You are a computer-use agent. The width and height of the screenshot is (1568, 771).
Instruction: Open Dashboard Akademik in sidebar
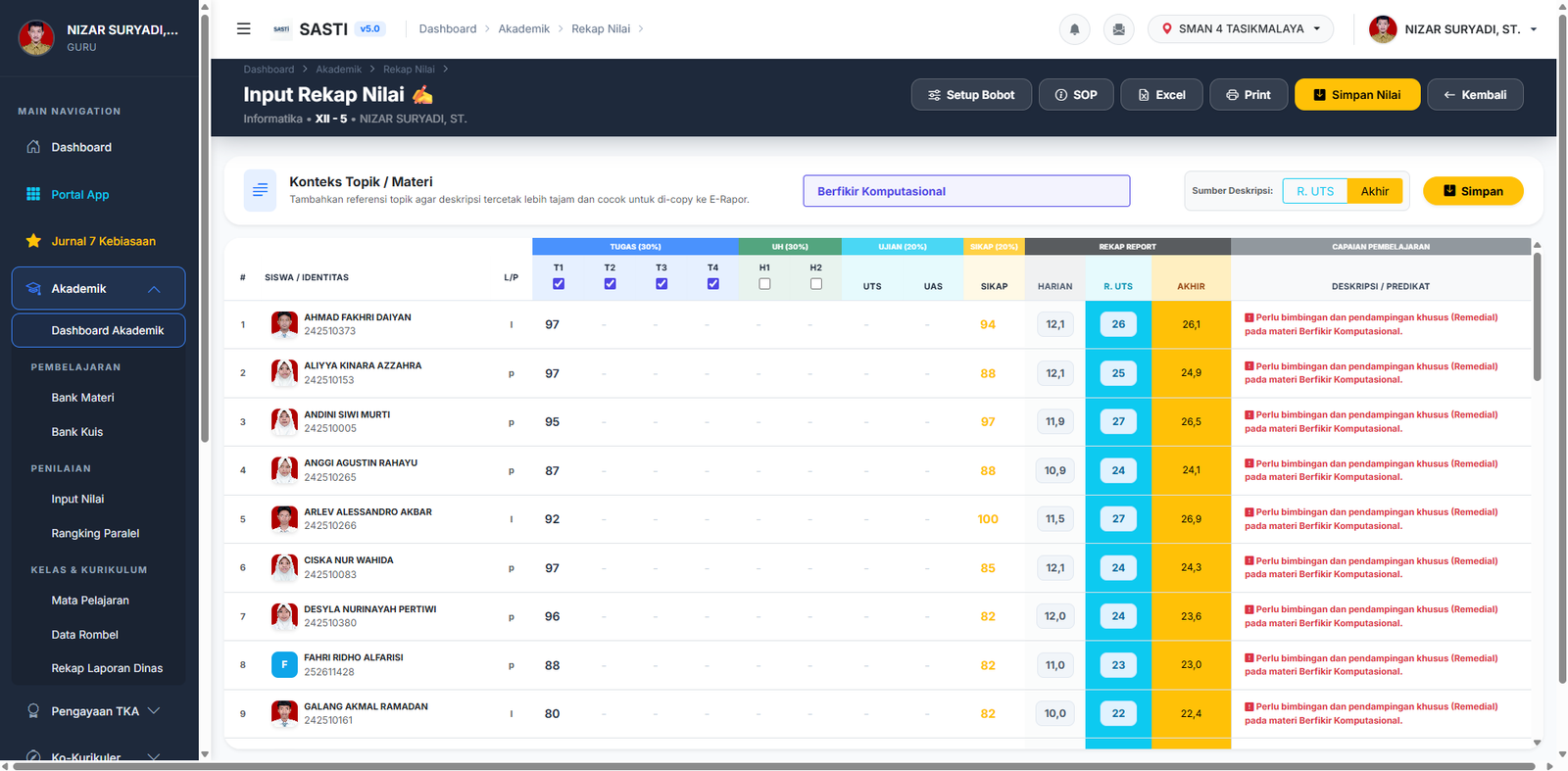(98, 330)
